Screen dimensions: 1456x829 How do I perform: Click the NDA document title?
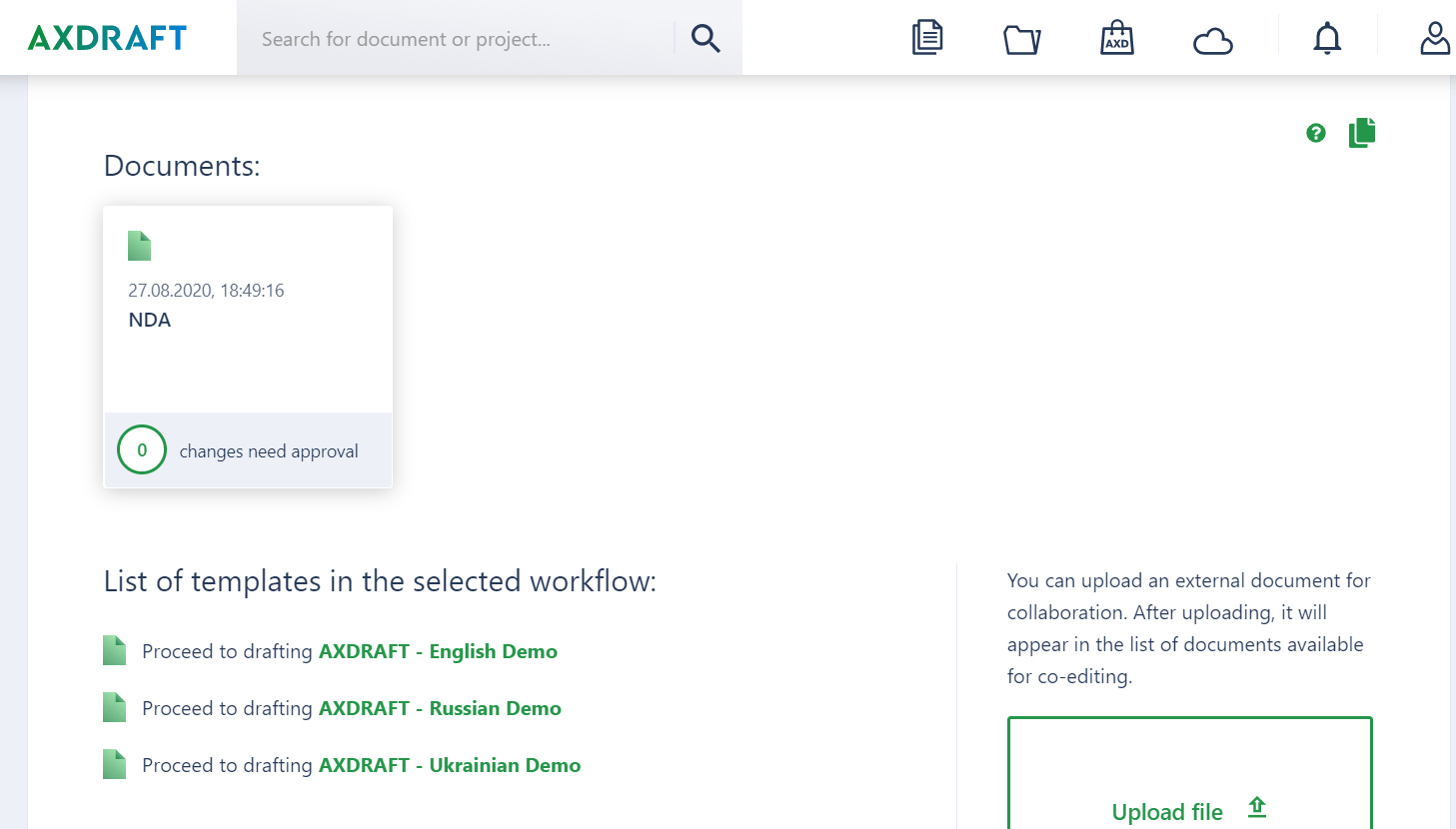[150, 320]
